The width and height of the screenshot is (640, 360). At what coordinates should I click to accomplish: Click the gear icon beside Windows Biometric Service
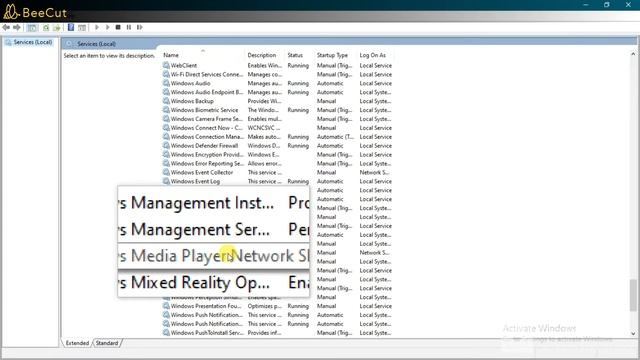click(166, 110)
